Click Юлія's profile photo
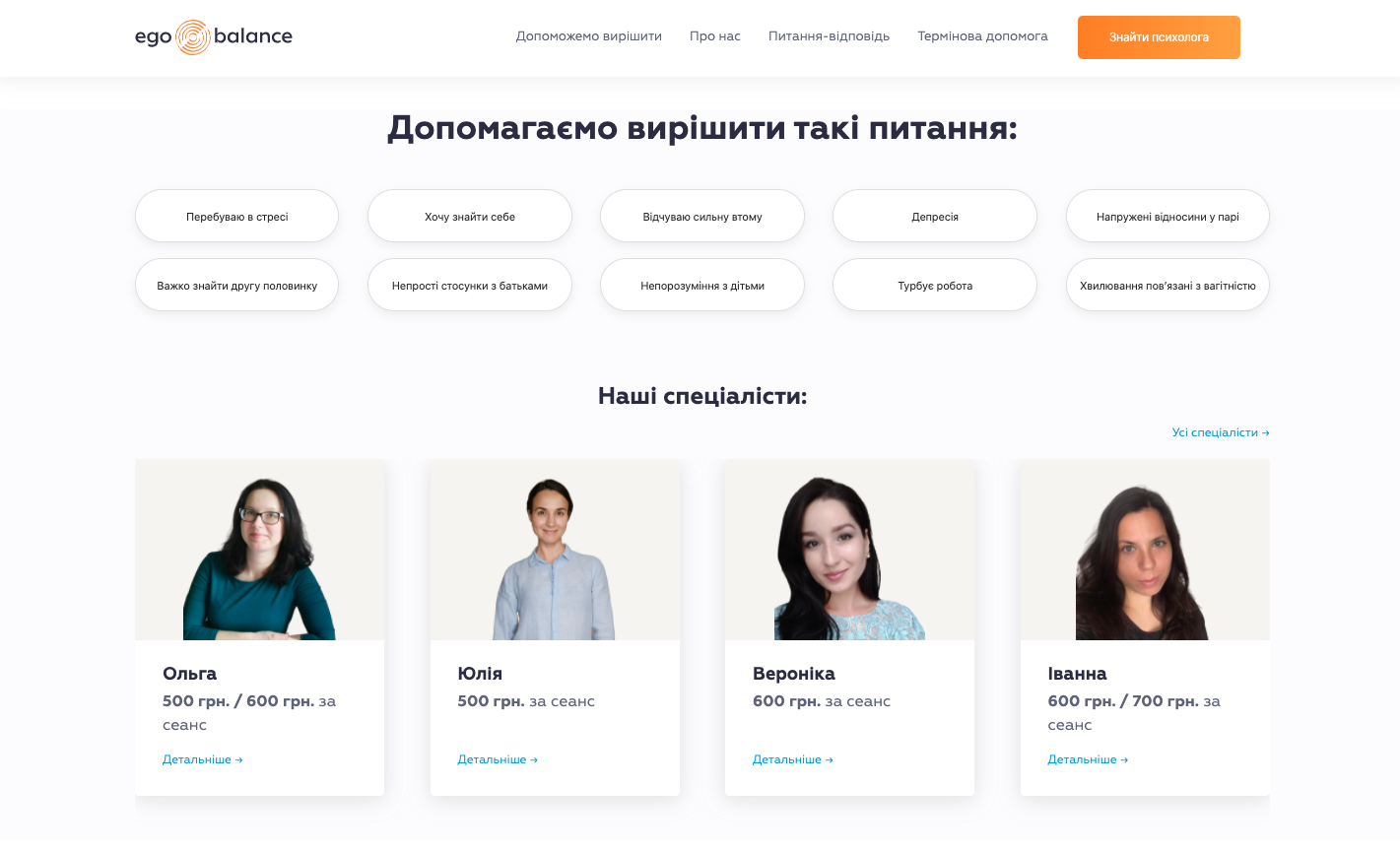1400x853 pixels. pos(555,550)
